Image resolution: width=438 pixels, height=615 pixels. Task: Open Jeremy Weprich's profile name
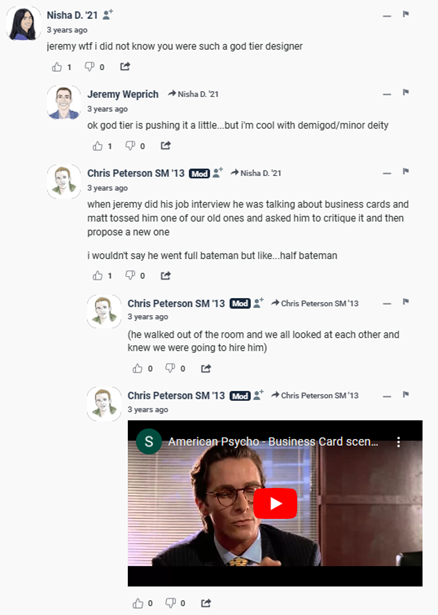click(x=123, y=95)
